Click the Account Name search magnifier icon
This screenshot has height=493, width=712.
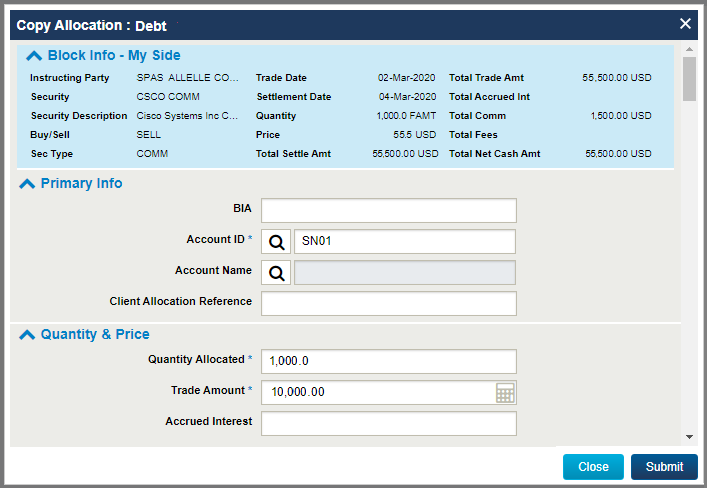coord(276,273)
